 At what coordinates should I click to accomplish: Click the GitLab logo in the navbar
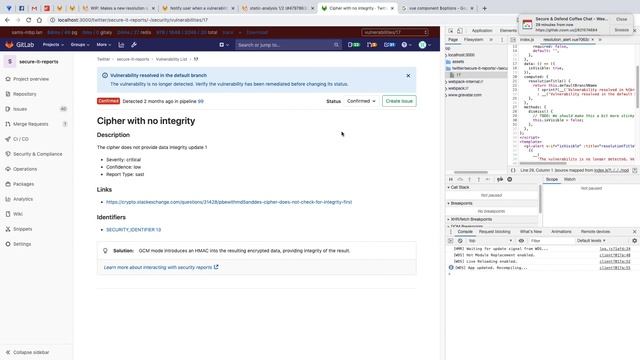[x=19, y=45]
